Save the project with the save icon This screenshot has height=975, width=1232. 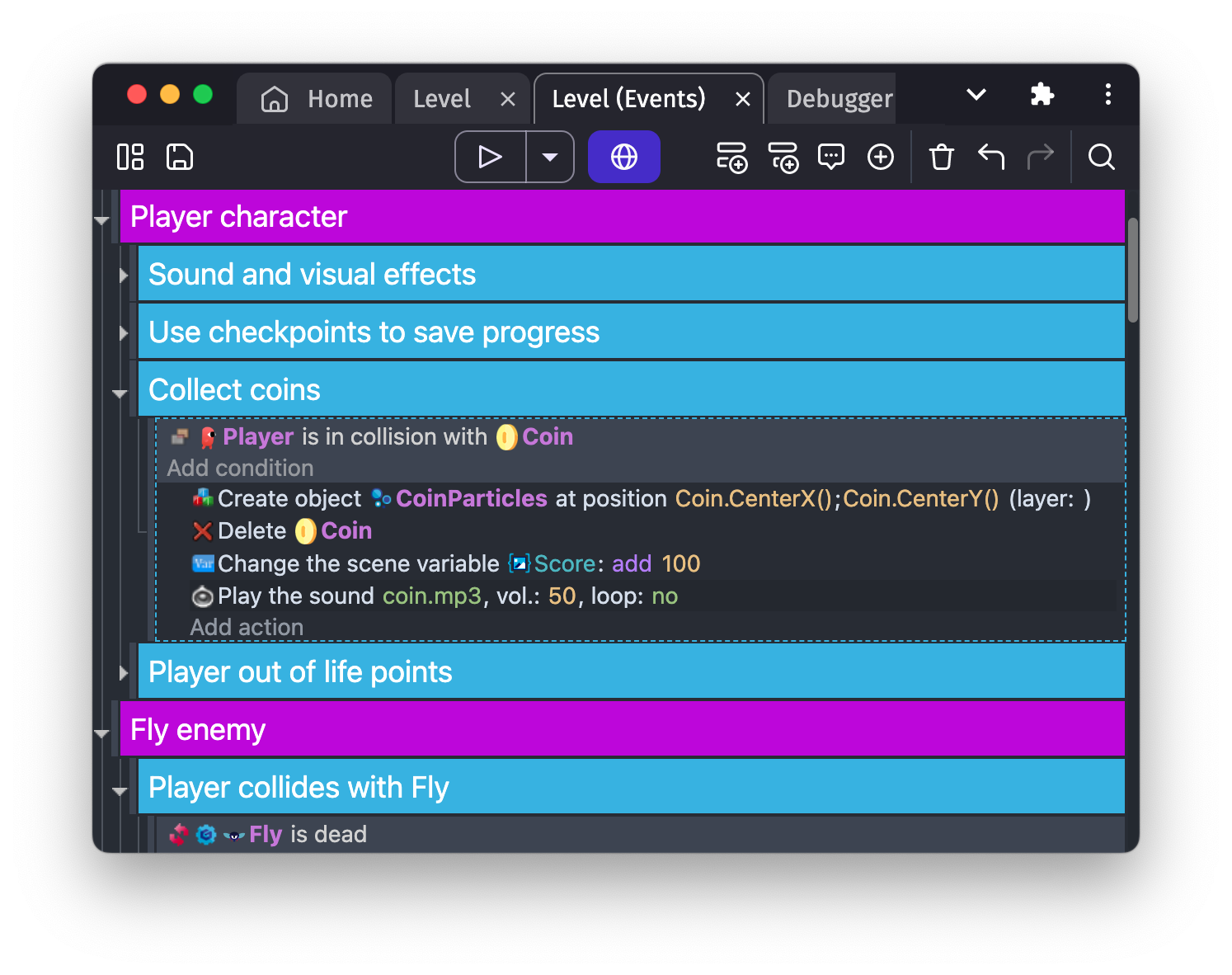[180, 157]
